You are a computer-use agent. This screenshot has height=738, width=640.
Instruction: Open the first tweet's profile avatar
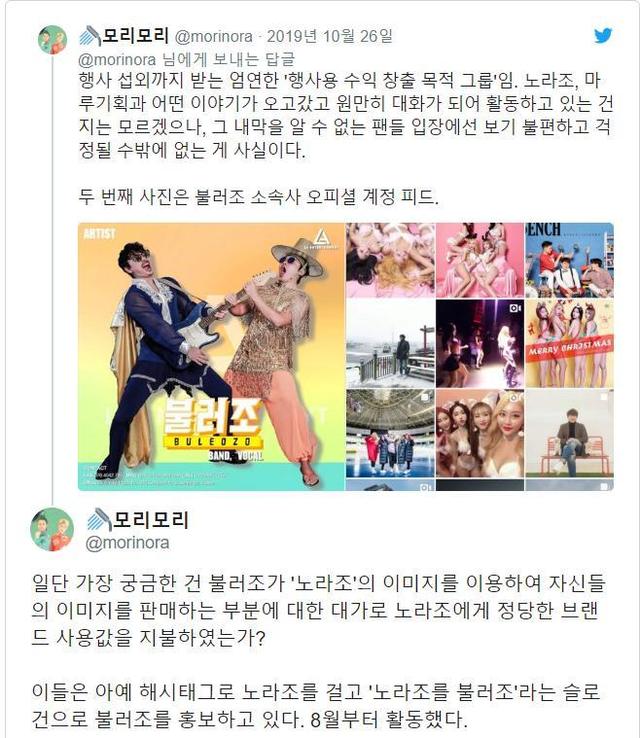53,40
